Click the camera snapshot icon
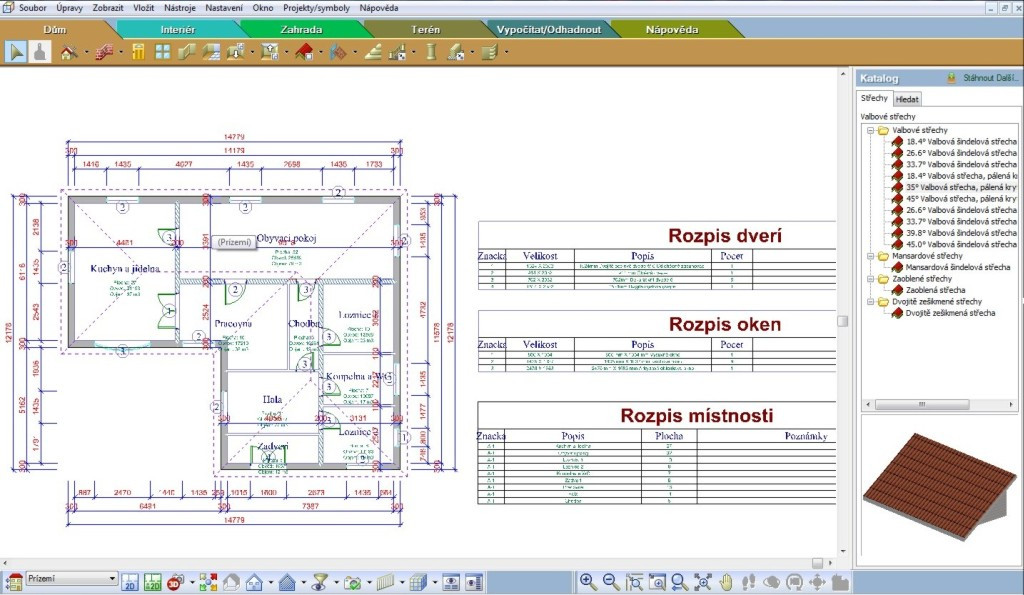 click(x=353, y=582)
